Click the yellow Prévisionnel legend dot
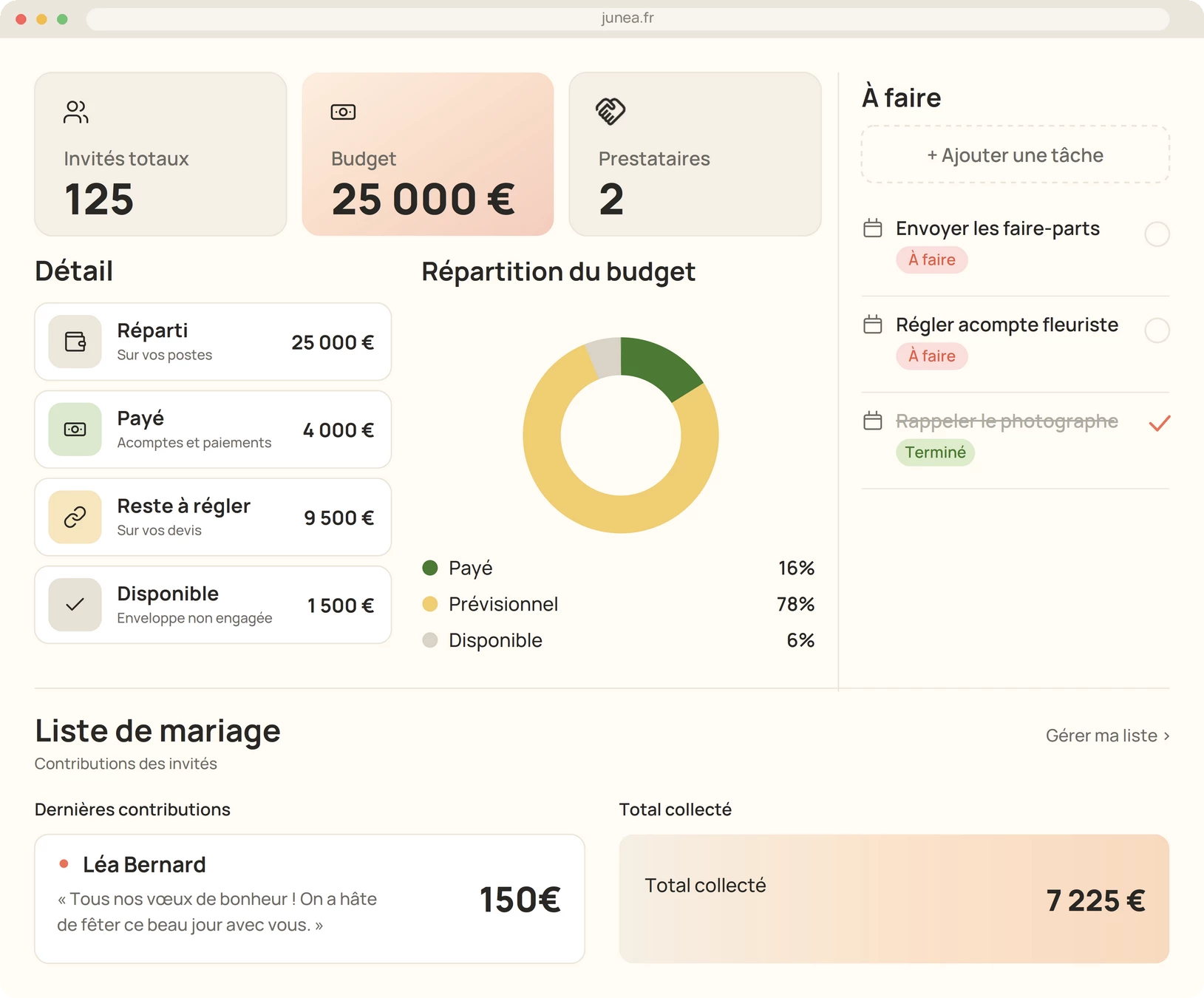 pos(430,604)
